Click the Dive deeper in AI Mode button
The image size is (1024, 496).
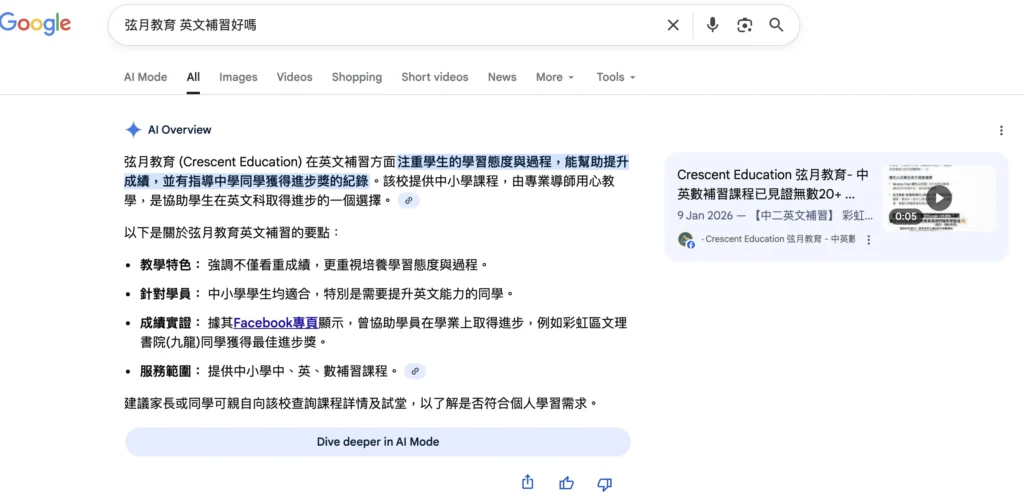pyautogui.click(x=378, y=442)
